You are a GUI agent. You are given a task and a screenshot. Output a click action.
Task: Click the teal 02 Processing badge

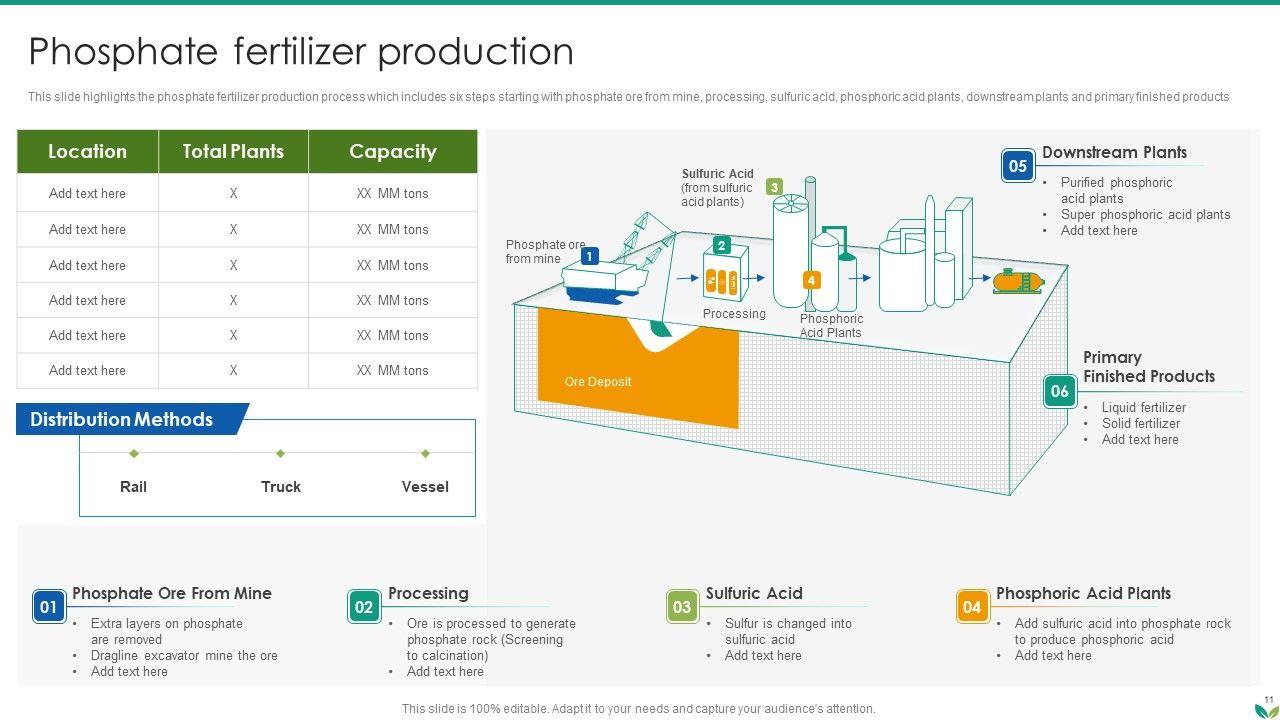tap(364, 607)
